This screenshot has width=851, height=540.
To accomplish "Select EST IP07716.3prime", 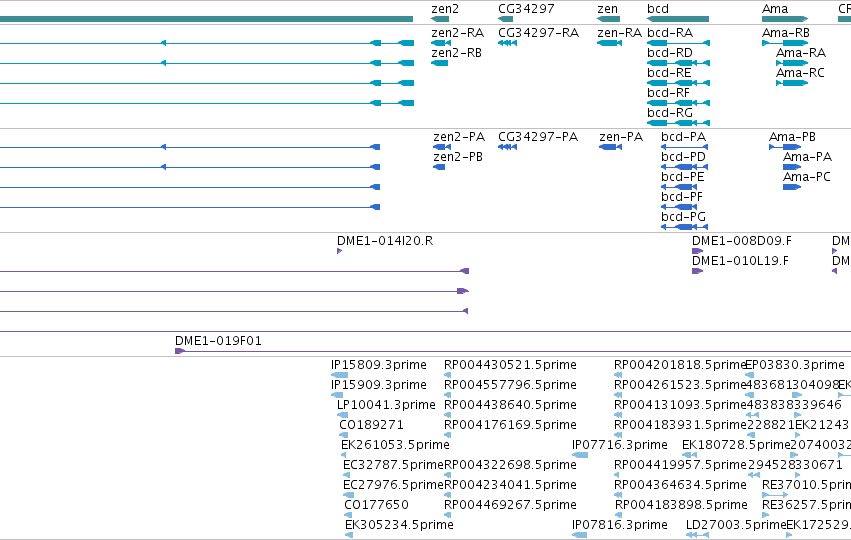I will 620,446.
